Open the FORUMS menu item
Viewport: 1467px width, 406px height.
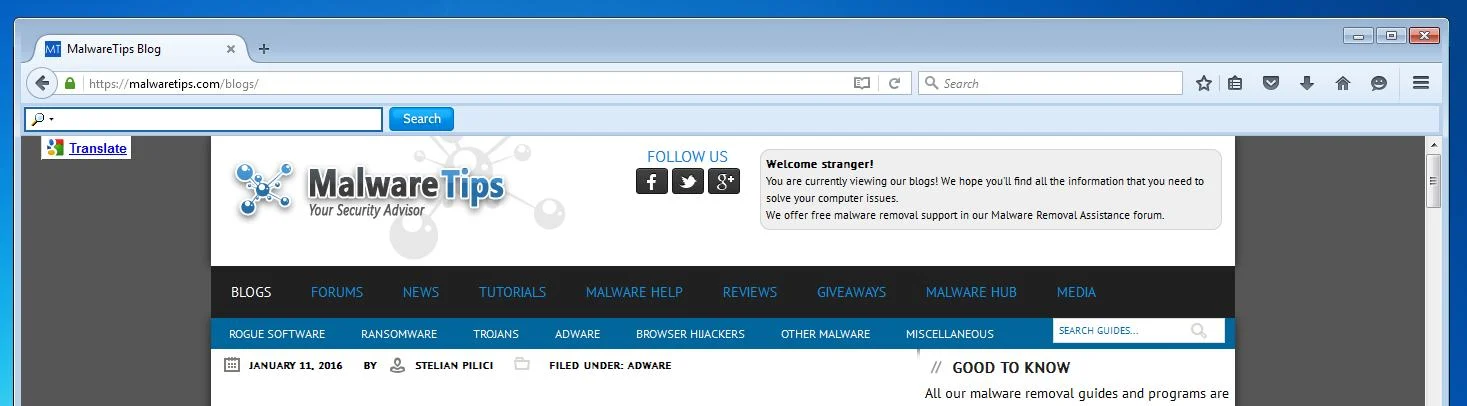pos(337,292)
